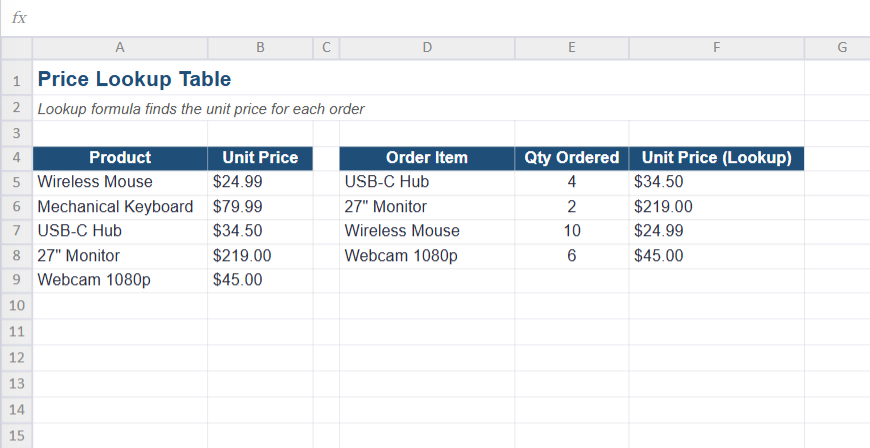The height and width of the screenshot is (448, 870).
Task: Select column G header
Action: tap(842, 48)
